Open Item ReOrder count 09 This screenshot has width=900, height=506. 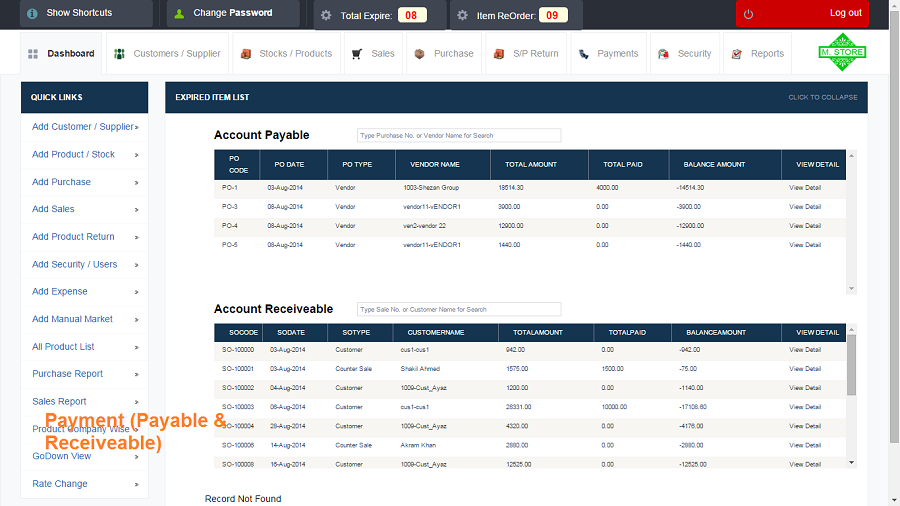553,15
